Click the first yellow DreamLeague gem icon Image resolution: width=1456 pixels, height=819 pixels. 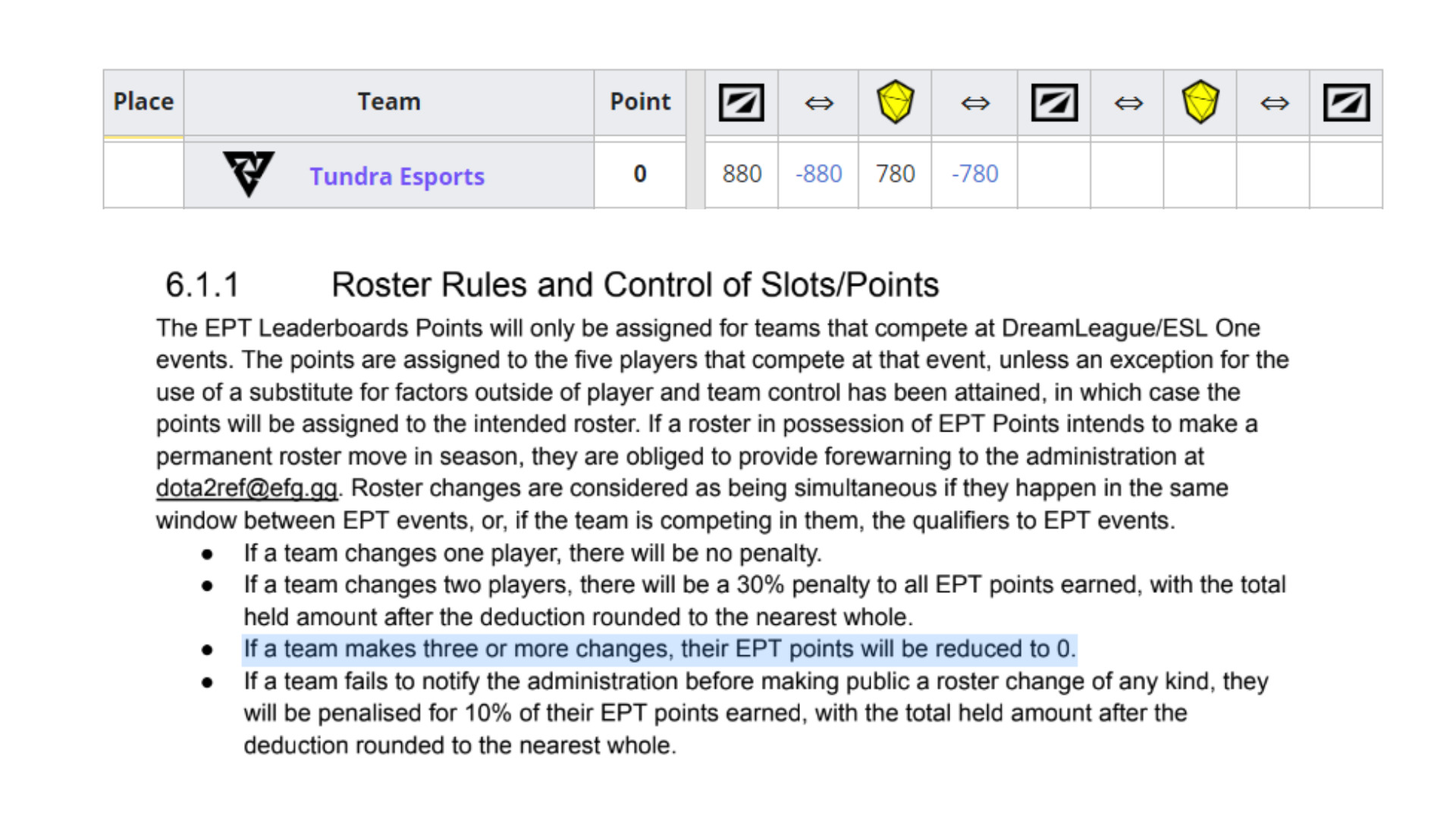[x=895, y=102]
